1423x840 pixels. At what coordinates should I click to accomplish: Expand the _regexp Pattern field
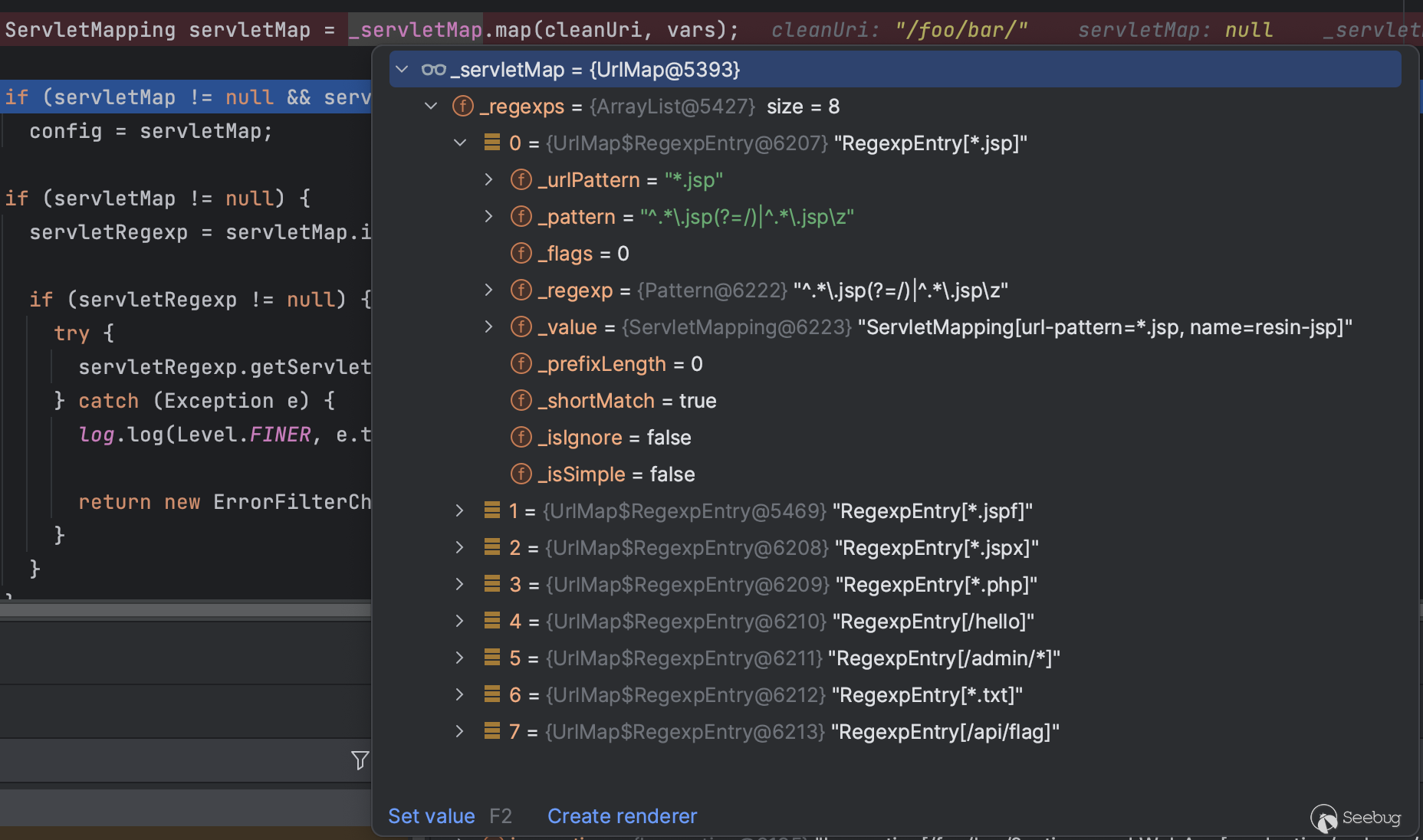[488, 290]
